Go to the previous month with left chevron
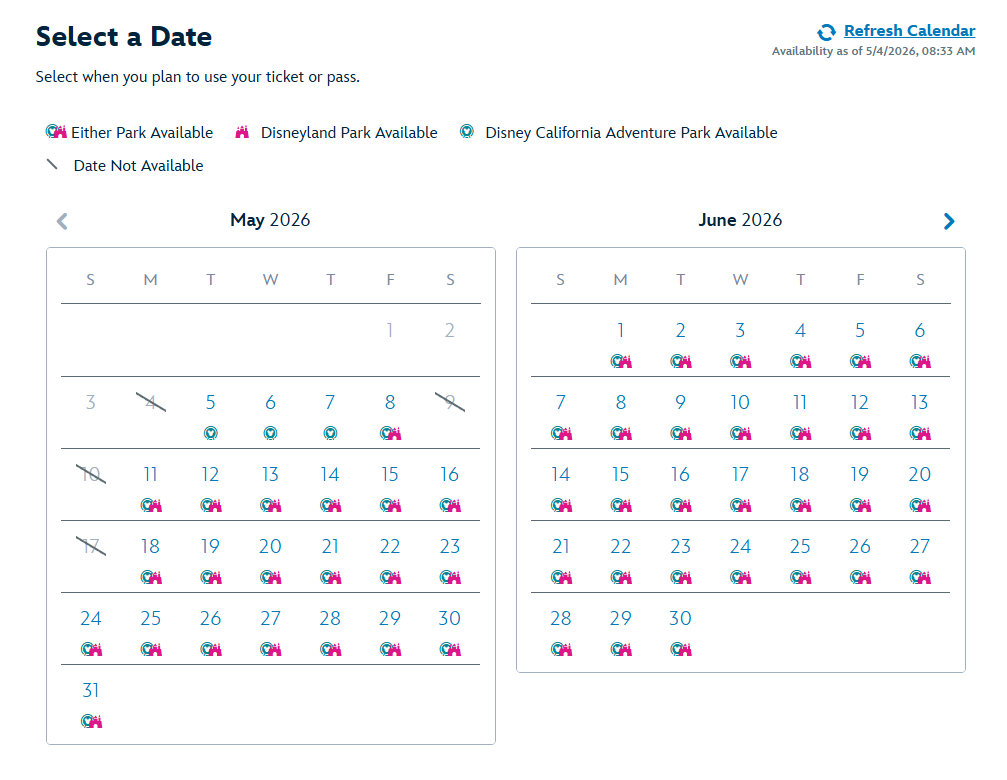1007x780 pixels. click(x=62, y=221)
